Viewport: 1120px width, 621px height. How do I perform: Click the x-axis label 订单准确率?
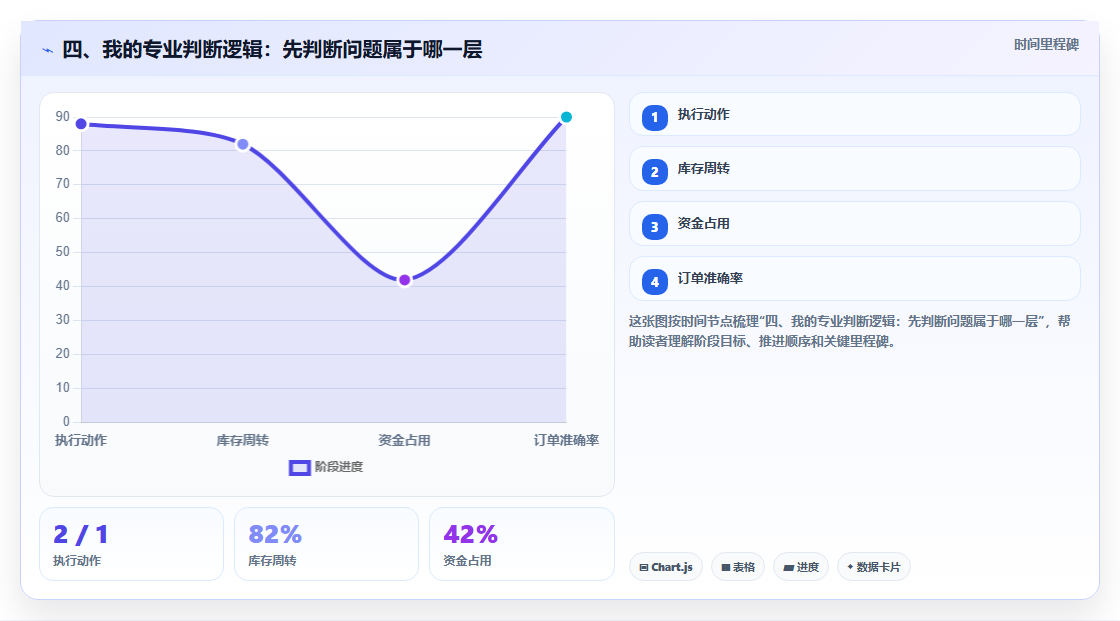point(566,440)
